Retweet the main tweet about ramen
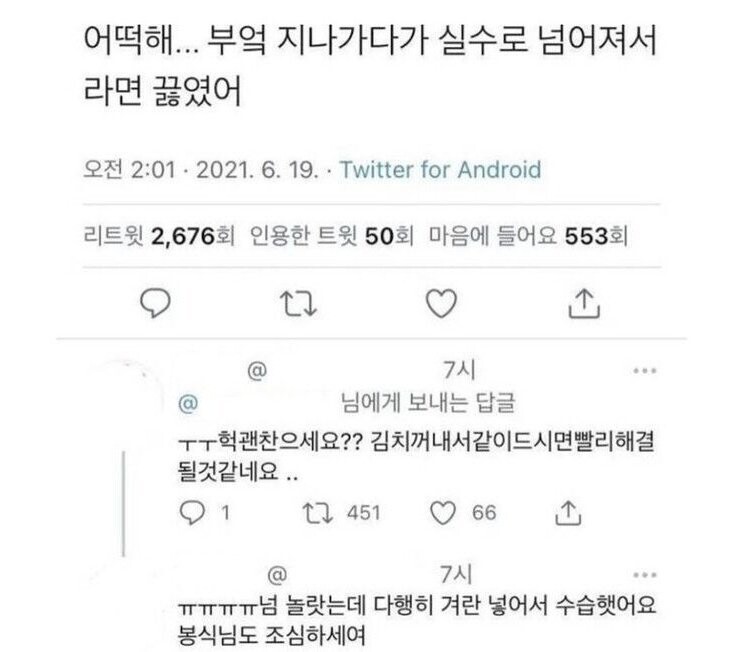 tap(294, 300)
